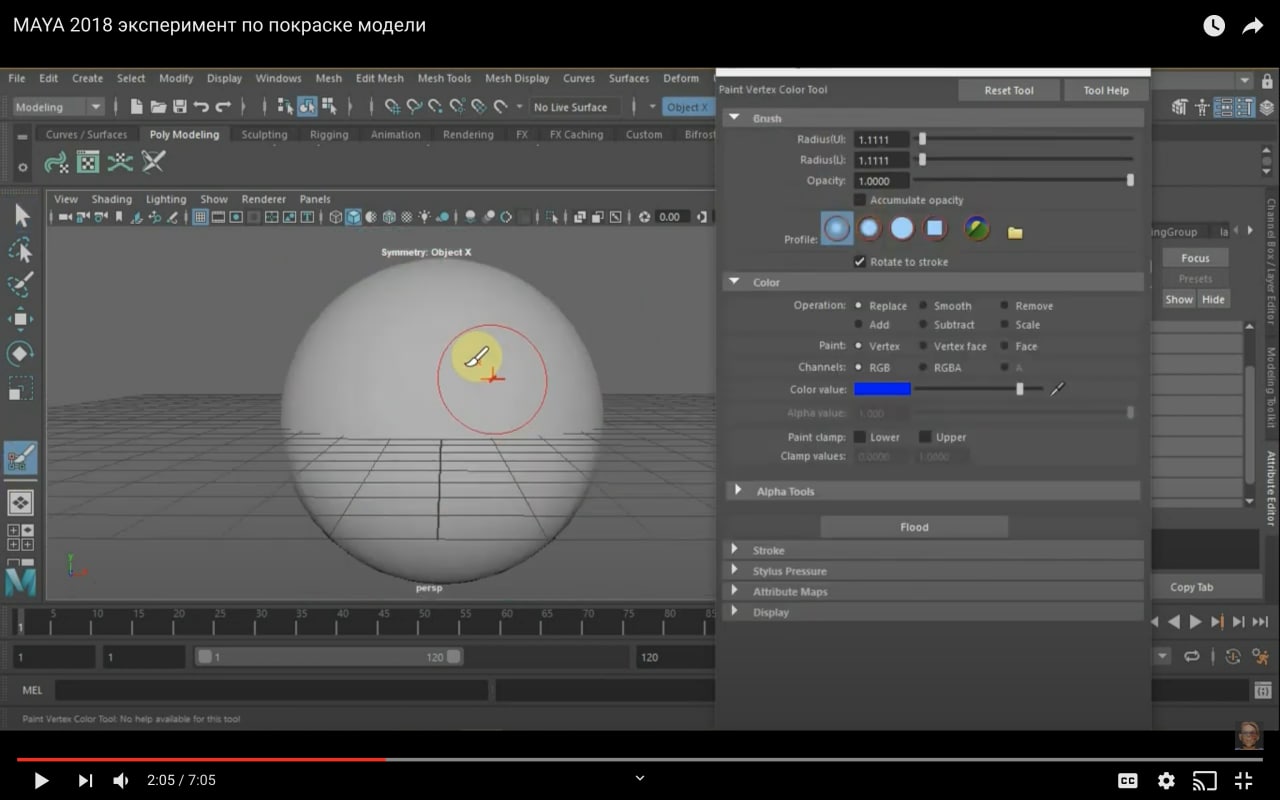Image resolution: width=1280 pixels, height=800 pixels.
Task: Select the Smooth operation radio button
Action: pos(923,306)
